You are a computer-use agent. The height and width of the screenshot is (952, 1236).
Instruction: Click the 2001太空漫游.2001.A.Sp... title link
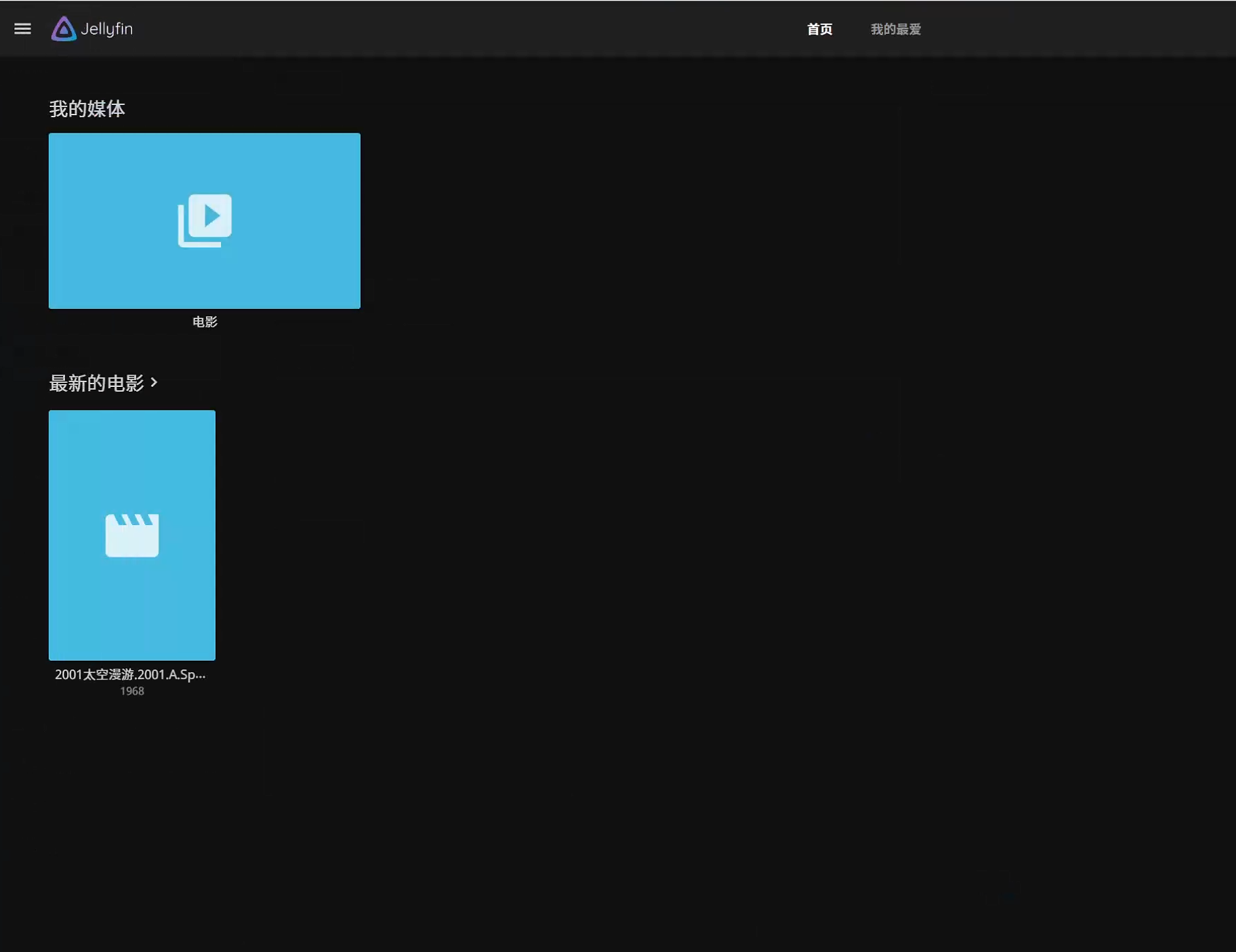130,674
